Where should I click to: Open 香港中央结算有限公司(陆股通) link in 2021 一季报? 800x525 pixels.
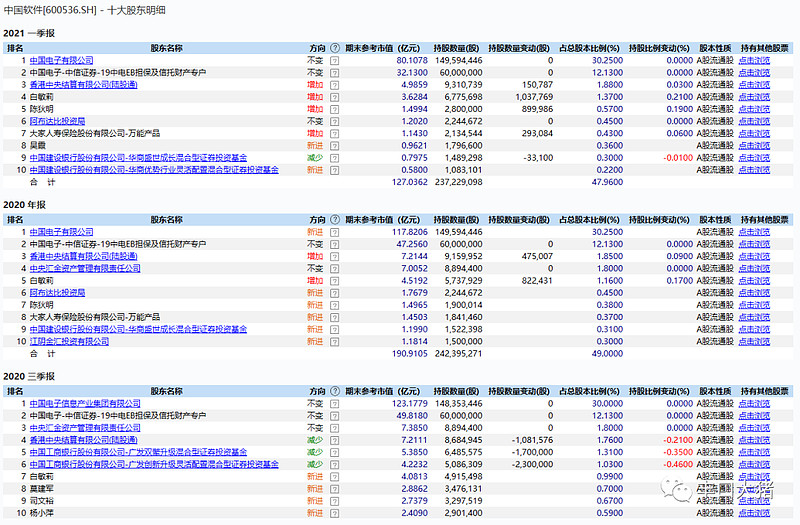(x=83, y=85)
